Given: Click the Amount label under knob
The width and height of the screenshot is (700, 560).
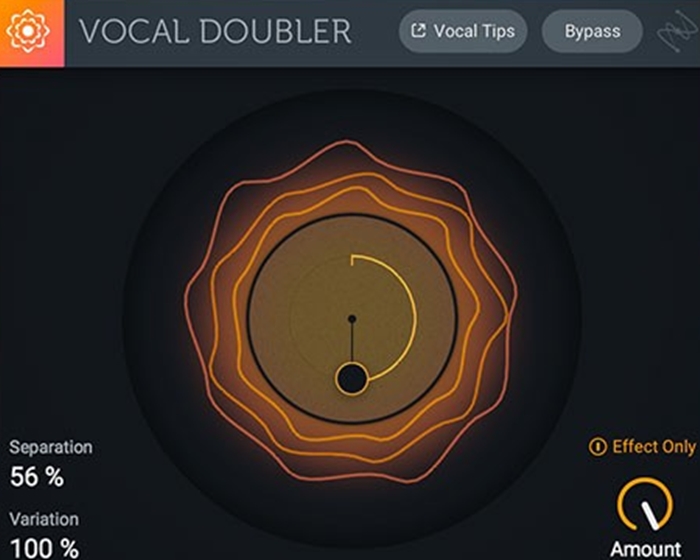Looking at the screenshot, I should 646,549.
